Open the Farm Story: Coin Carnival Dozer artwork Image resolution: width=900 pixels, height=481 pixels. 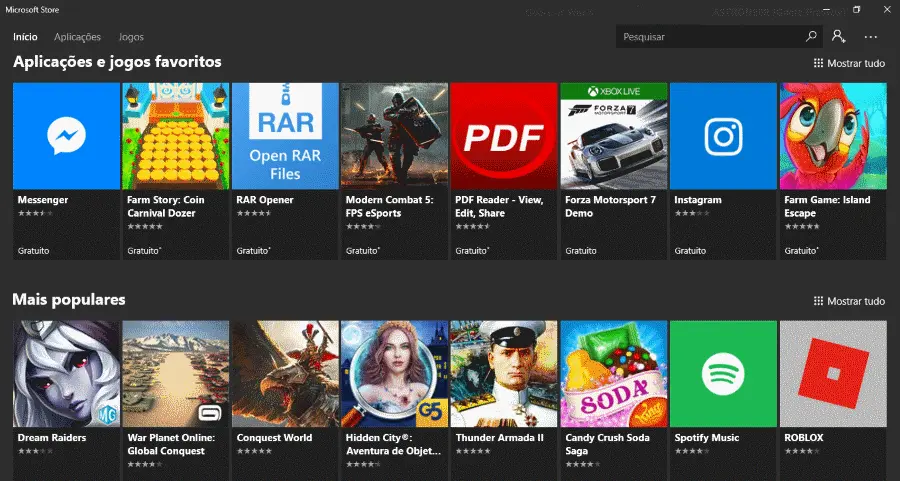(176, 136)
